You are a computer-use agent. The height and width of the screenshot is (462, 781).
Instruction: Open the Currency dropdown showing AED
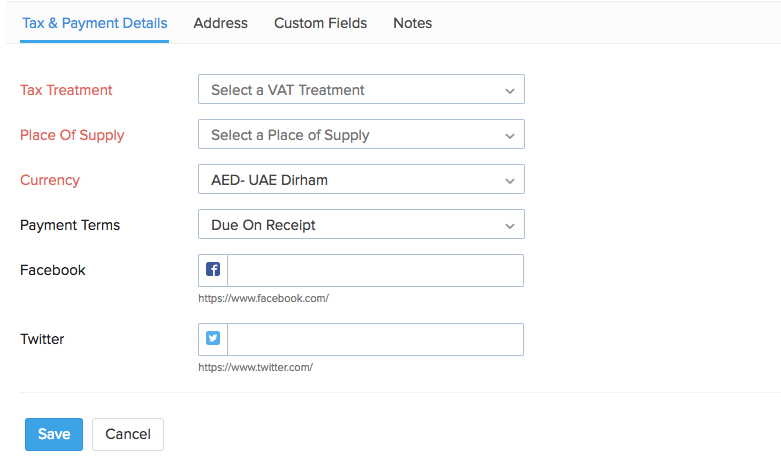(361, 180)
